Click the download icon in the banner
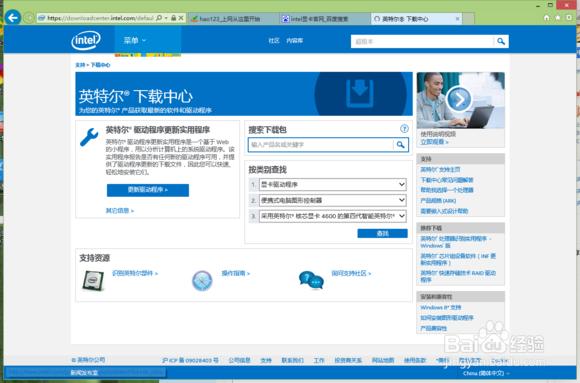Viewport: 580px width, 383px height. click(x=360, y=94)
